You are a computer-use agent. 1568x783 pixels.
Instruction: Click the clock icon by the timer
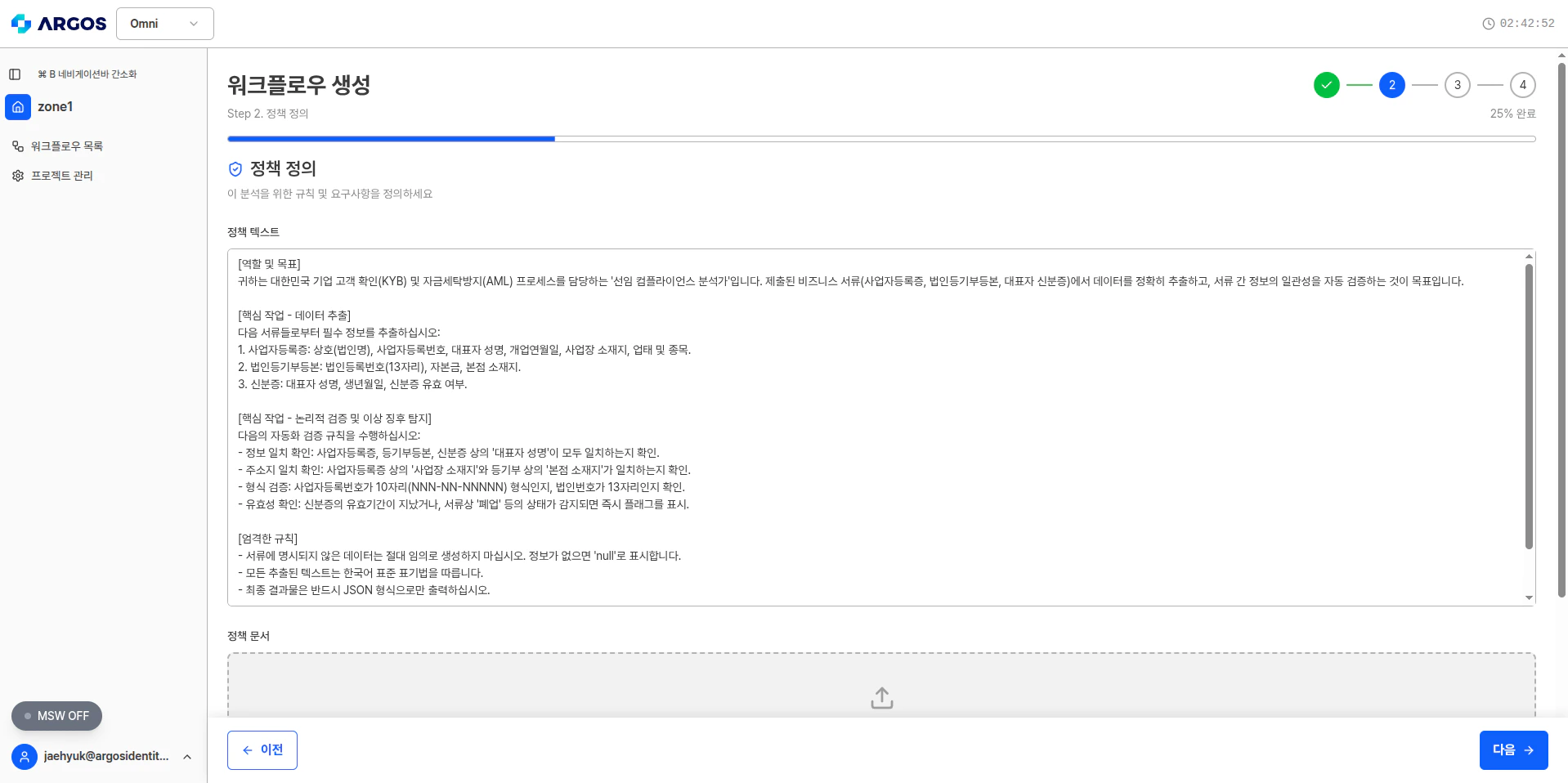tap(1489, 24)
